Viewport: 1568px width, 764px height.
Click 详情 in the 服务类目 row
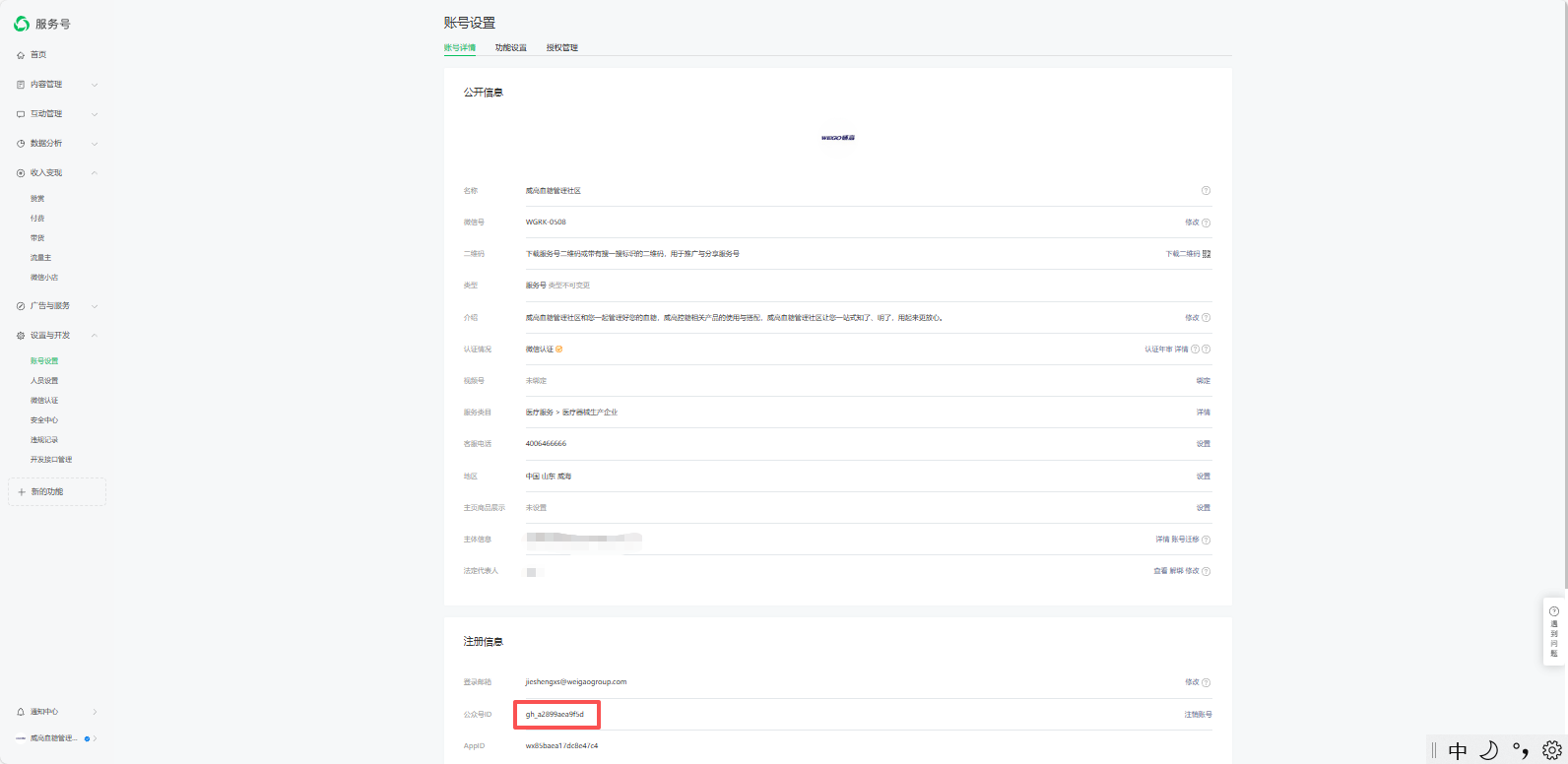(x=1204, y=413)
